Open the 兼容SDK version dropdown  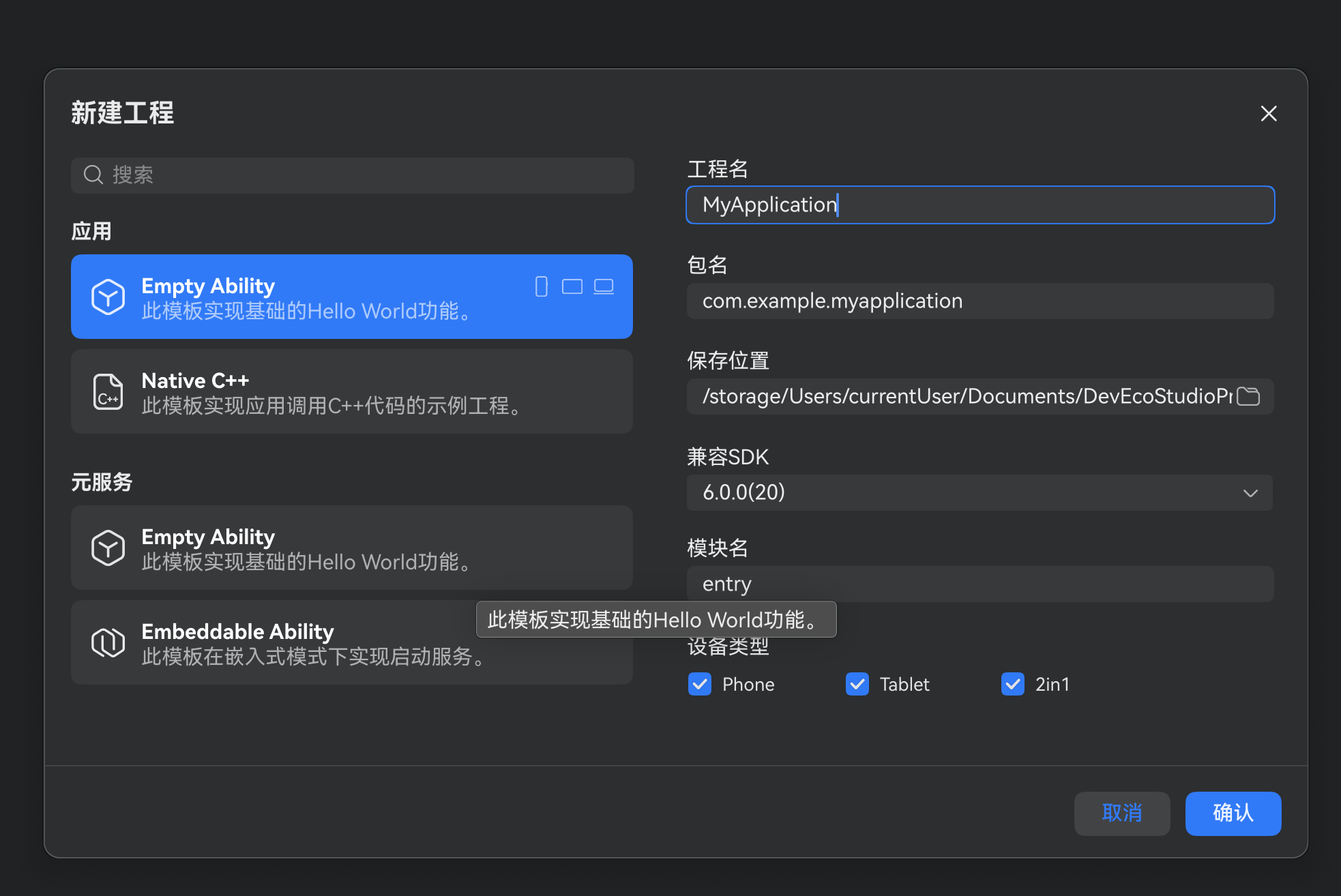[x=1251, y=492]
